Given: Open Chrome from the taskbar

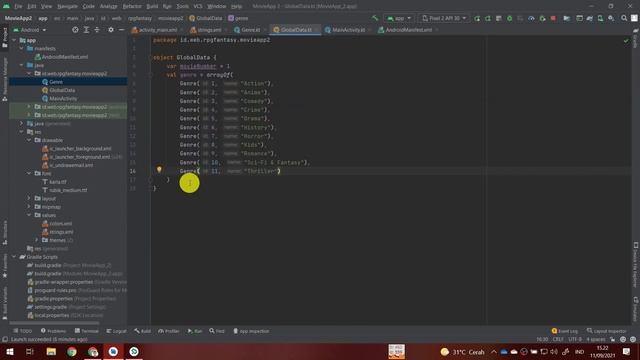Looking at the screenshot, I should pyautogui.click(x=72, y=351).
